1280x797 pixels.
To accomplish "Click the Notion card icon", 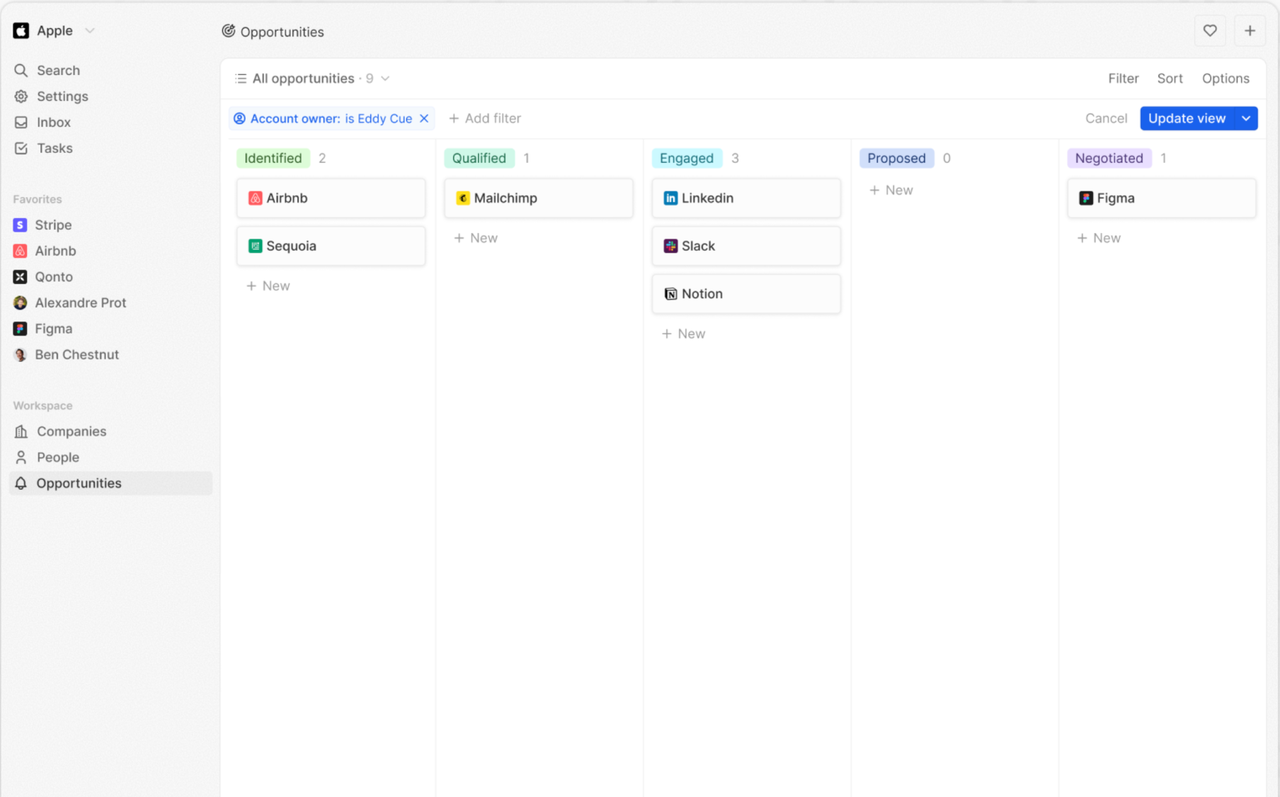I will point(671,295).
